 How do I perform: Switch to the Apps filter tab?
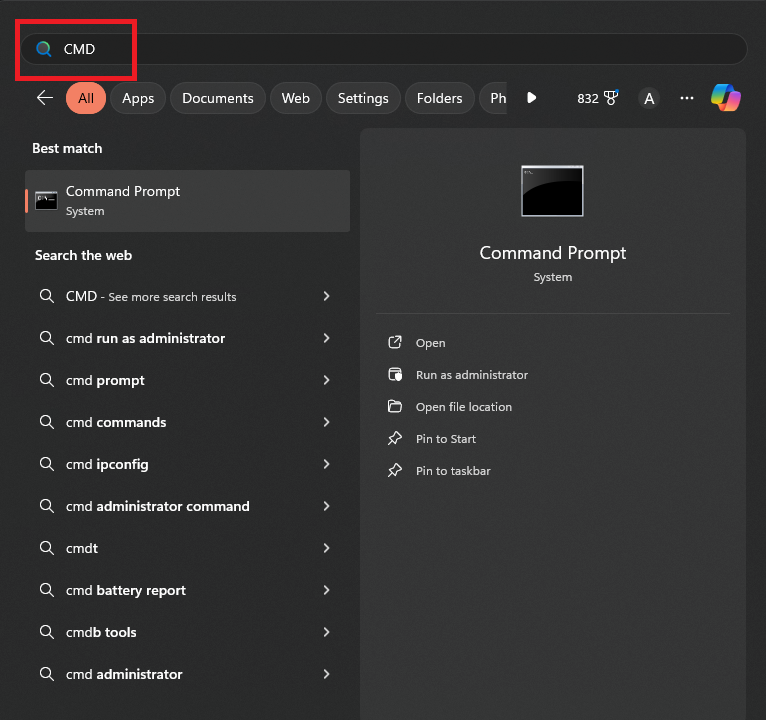click(138, 98)
